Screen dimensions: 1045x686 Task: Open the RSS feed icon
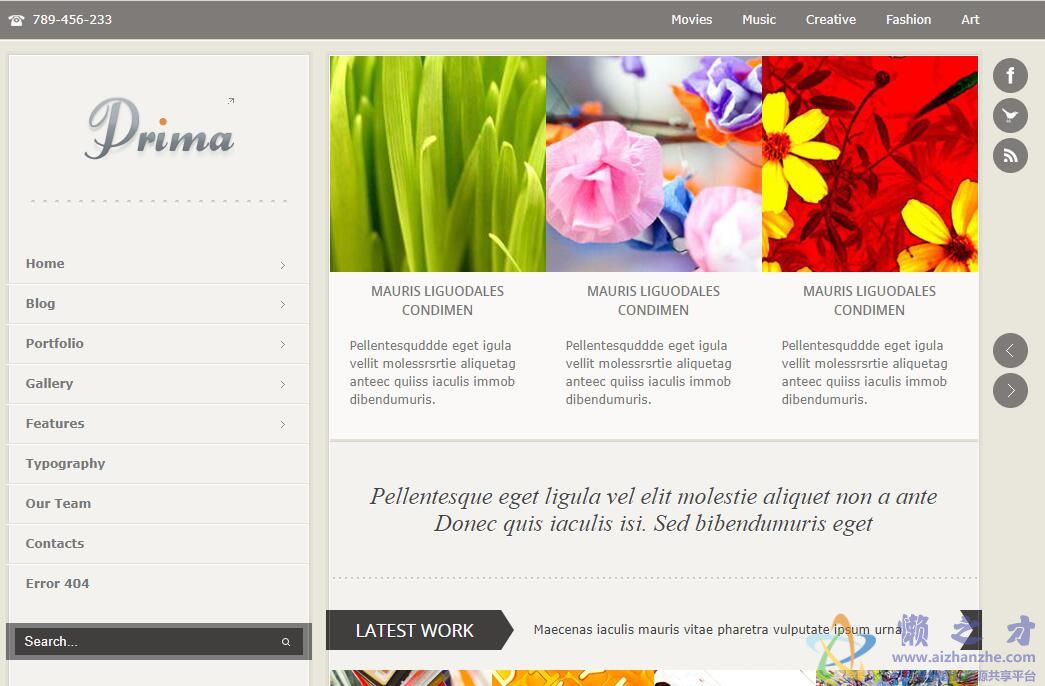[x=1010, y=156]
